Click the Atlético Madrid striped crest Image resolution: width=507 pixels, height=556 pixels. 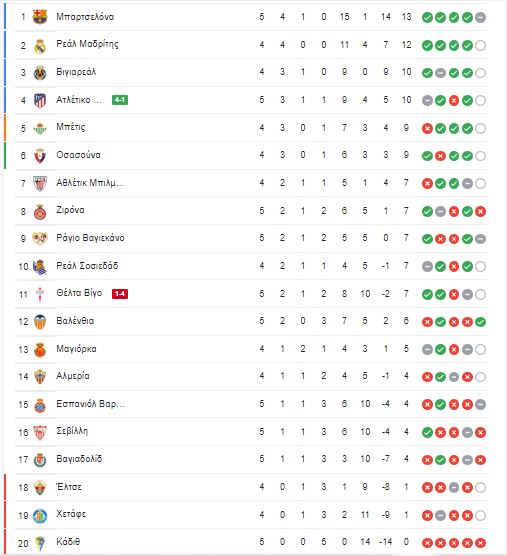pyautogui.click(x=40, y=100)
